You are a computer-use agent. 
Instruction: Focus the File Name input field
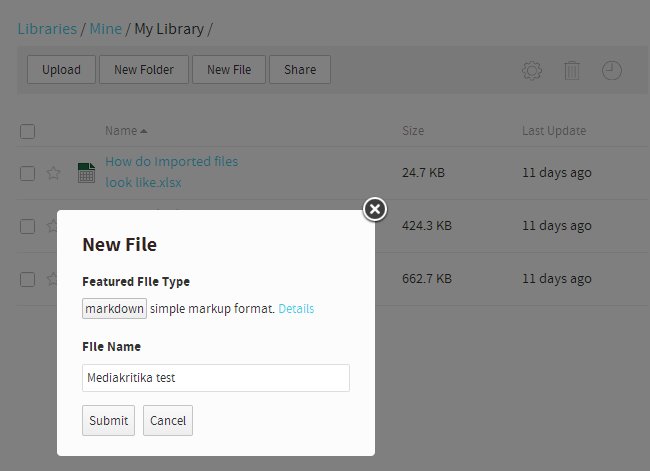(x=216, y=378)
